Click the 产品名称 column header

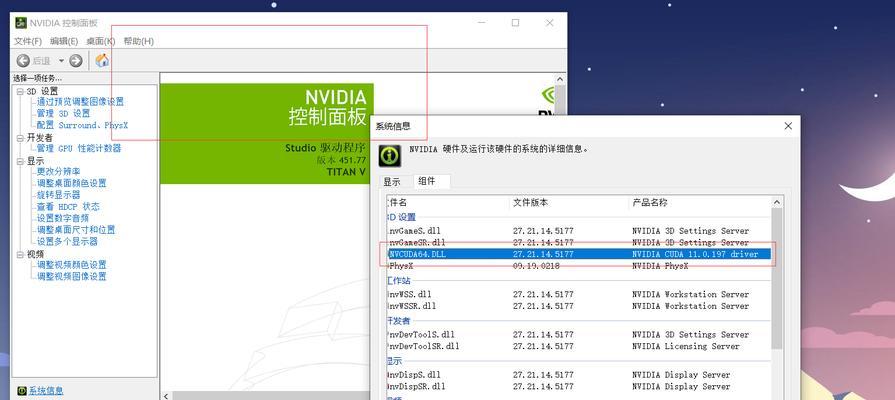click(700, 203)
